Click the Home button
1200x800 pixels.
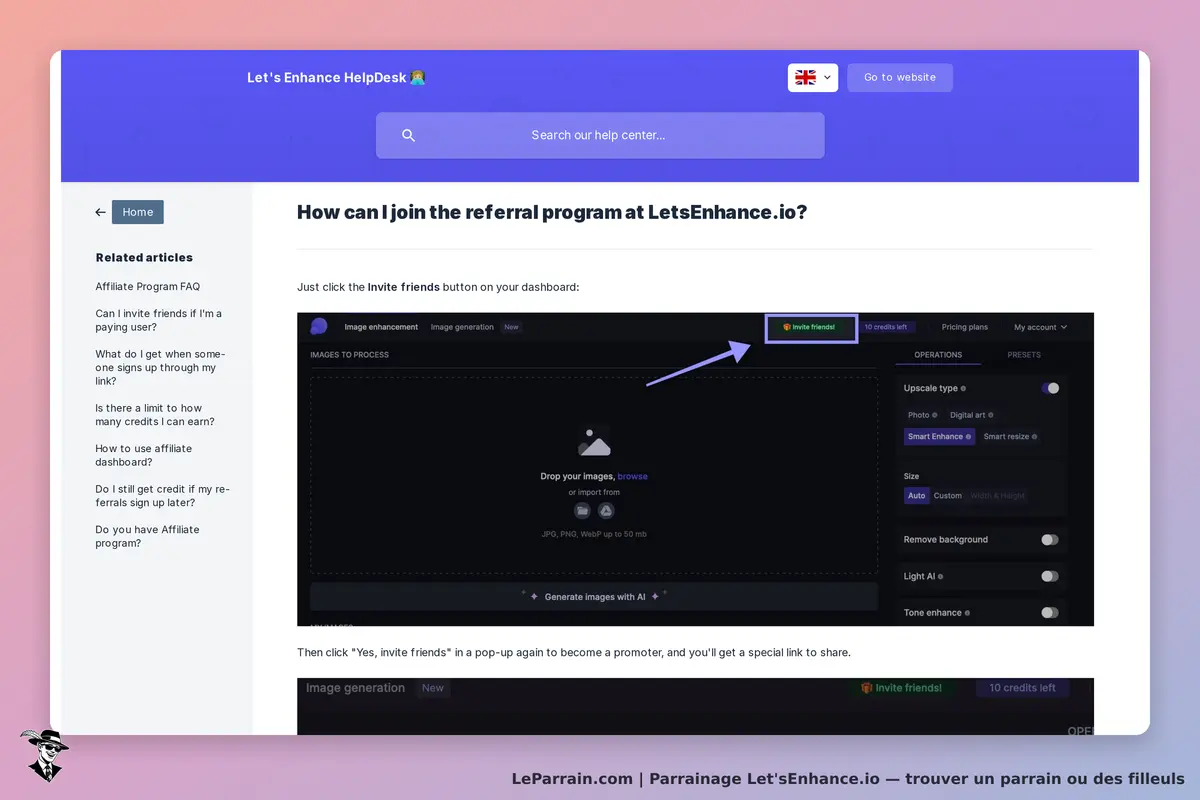pos(138,212)
